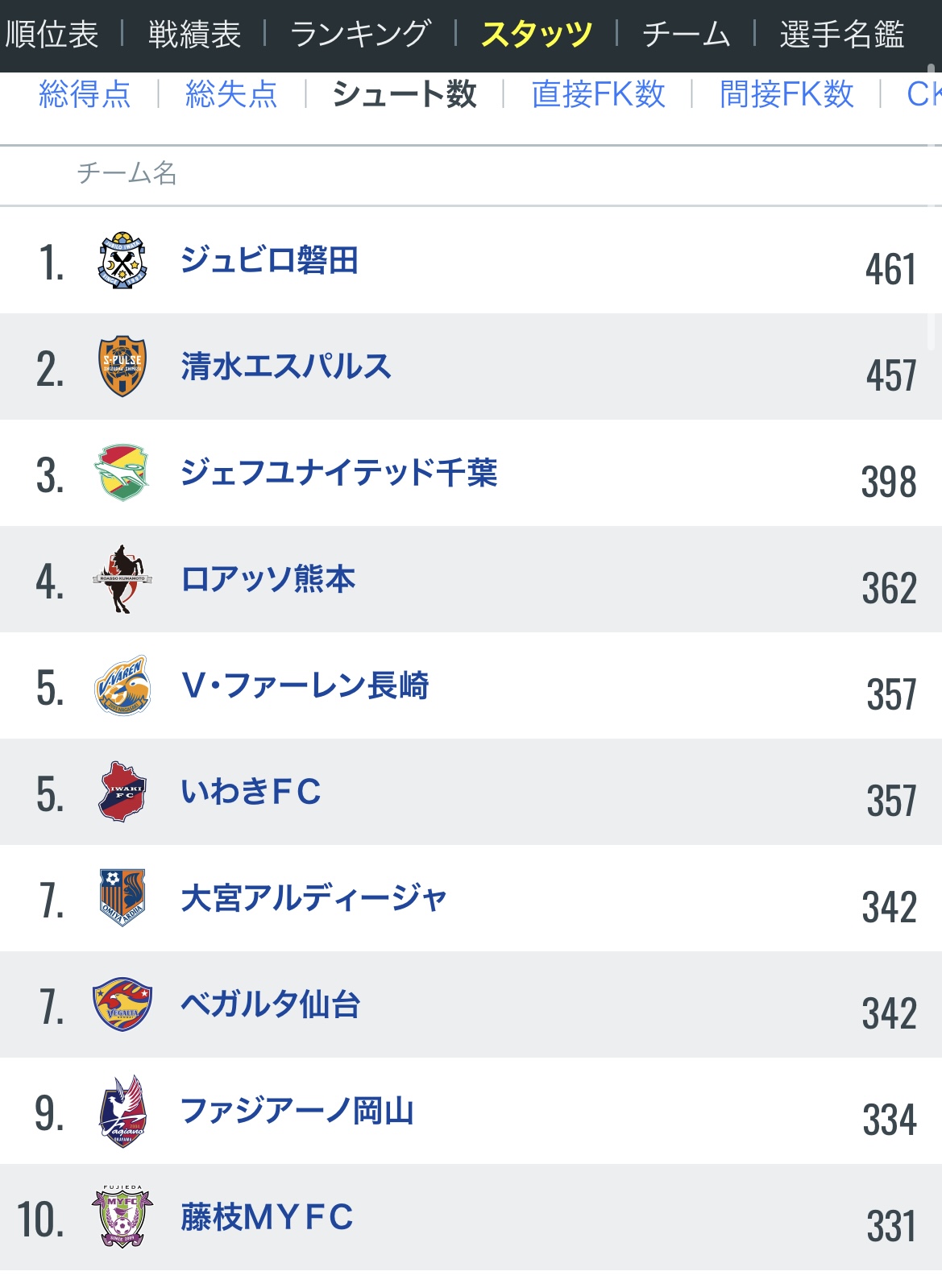The image size is (942, 1288).
Task: Open the 戦績表 results menu
Action: (x=194, y=35)
